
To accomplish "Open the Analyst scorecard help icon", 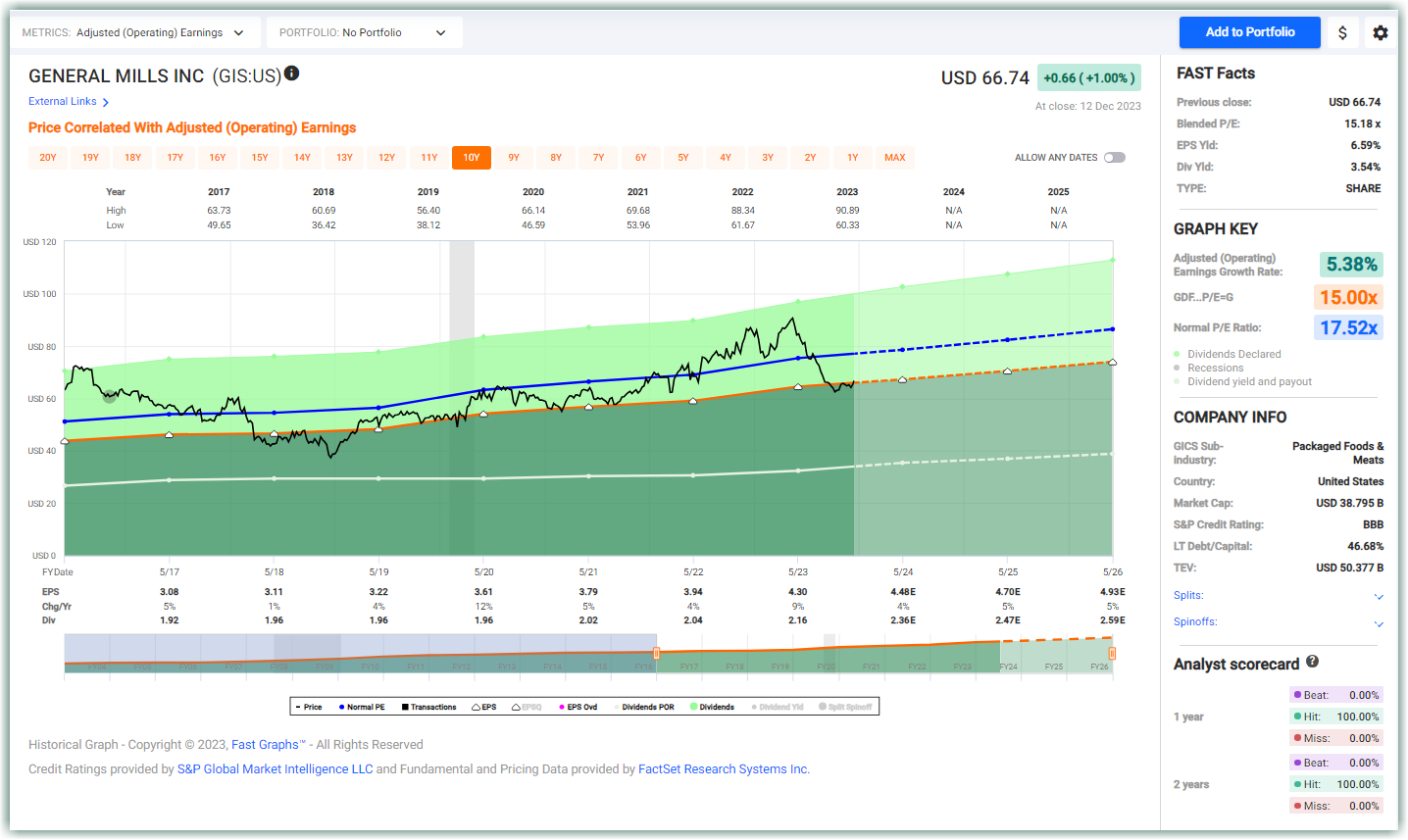I will pyautogui.click(x=1312, y=661).
